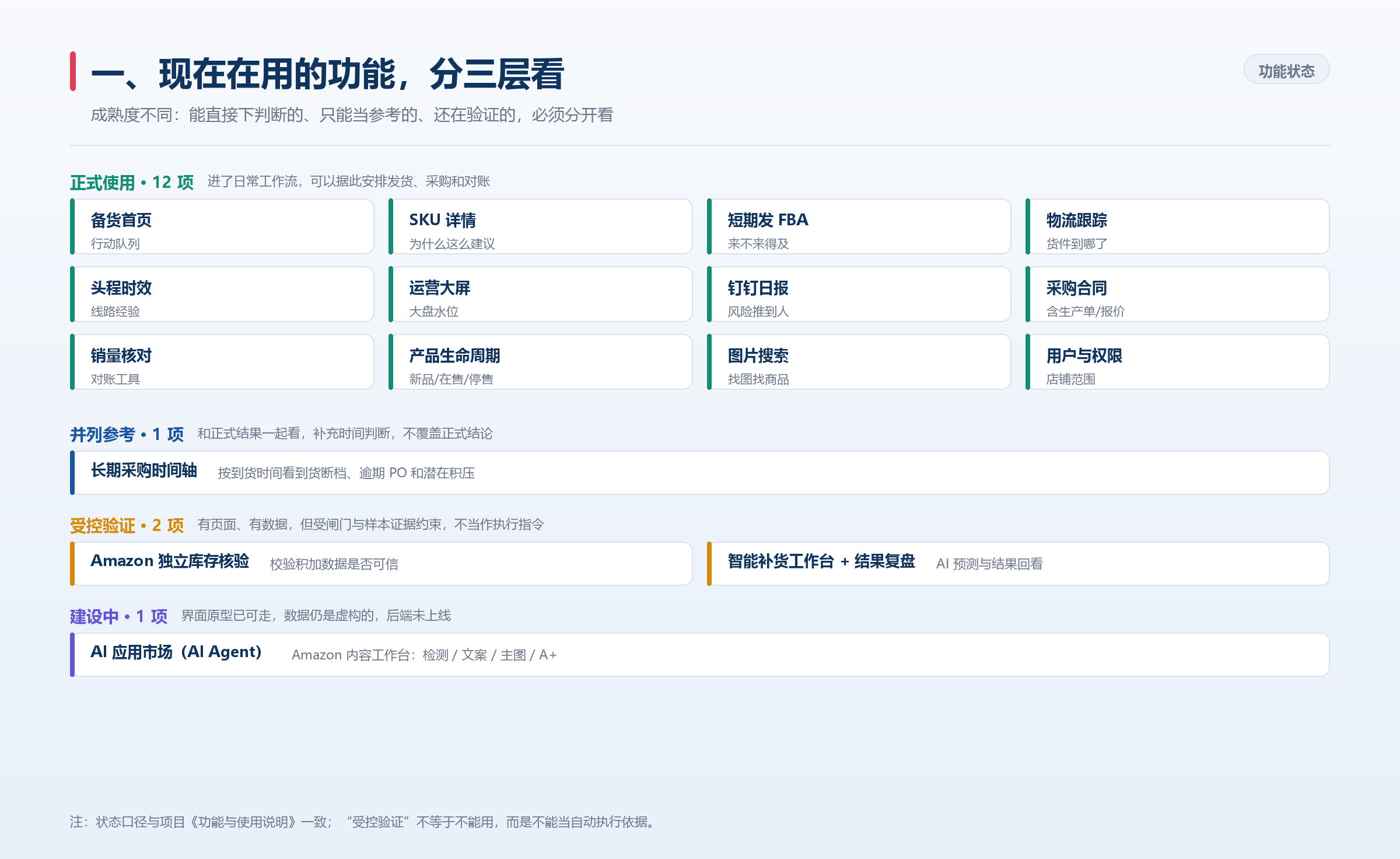Viewport: 1400px width, 859px height.
Task: Select the 销量核对 card
Action: pos(222,362)
